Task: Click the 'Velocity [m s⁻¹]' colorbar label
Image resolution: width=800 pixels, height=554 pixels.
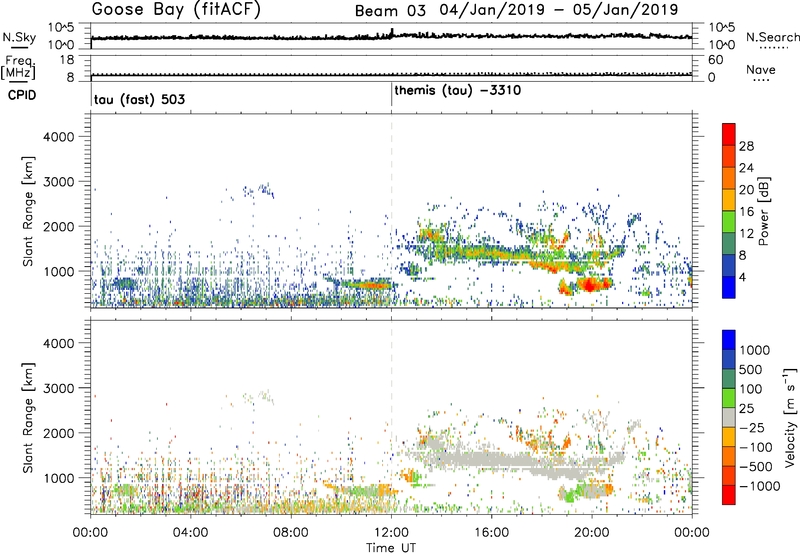Action: tap(790, 417)
